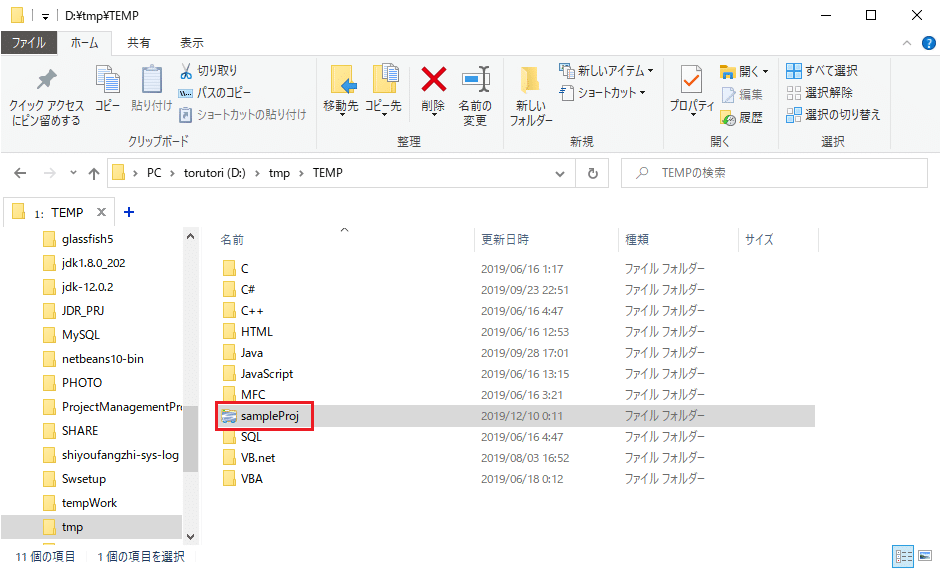
Task: Add a new tab with plus button
Action: click(x=128, y=212)
